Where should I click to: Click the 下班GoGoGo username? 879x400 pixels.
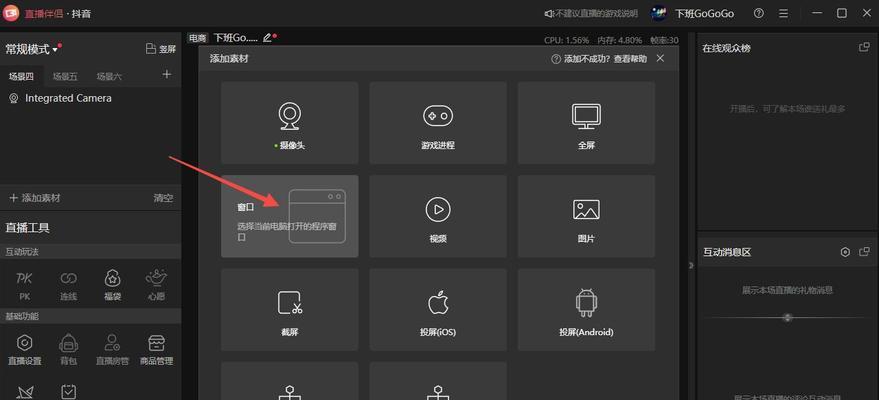[704, 13]
